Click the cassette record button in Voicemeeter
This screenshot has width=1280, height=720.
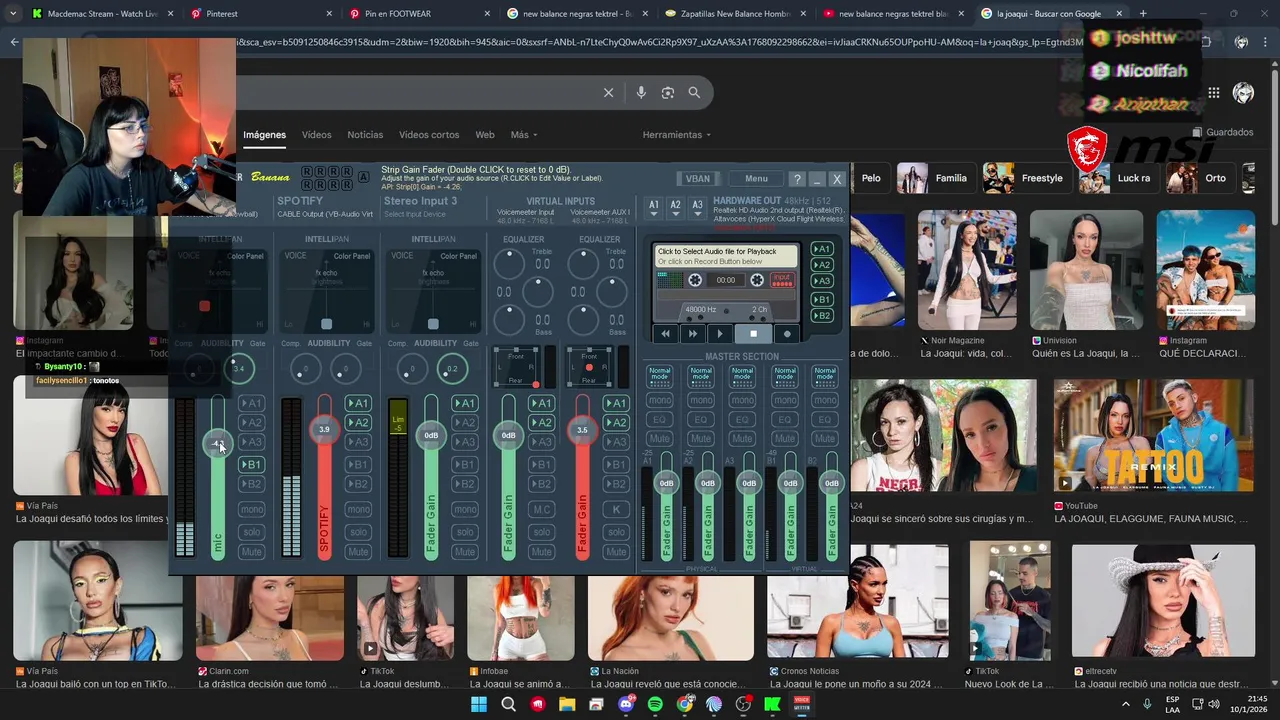[786, 334]
